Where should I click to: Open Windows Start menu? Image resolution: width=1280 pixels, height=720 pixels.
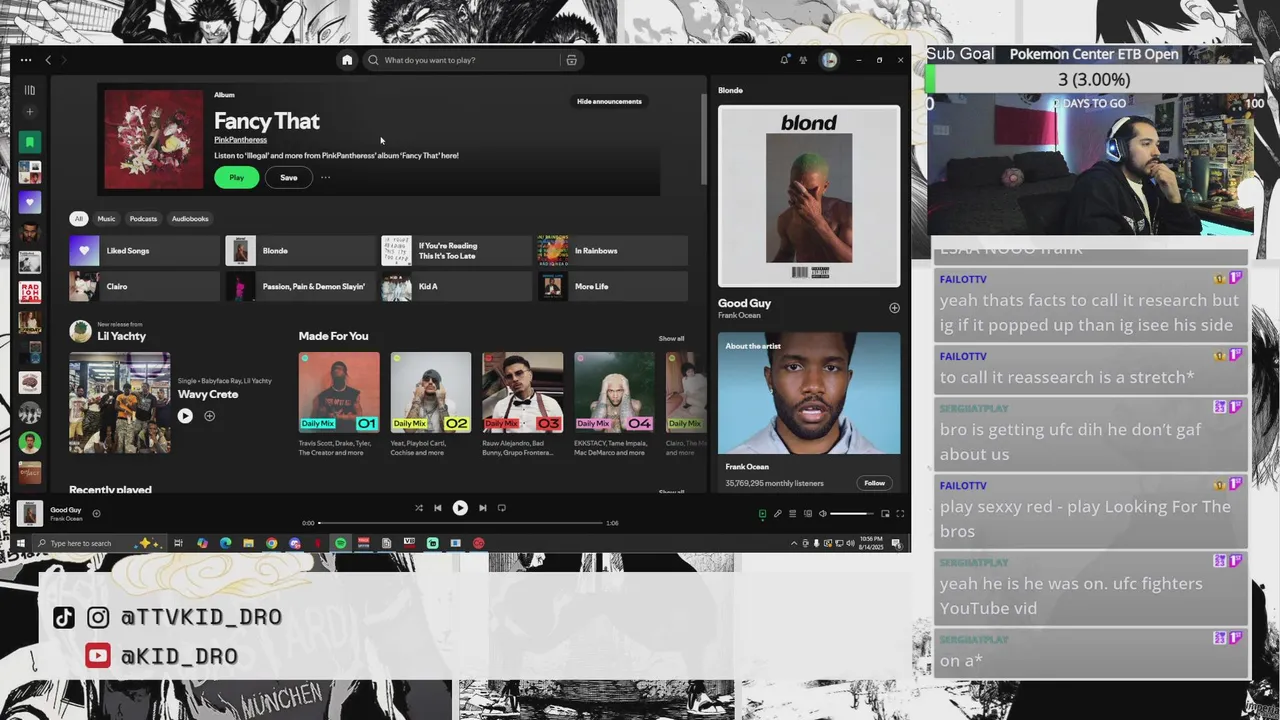(20, 543)
